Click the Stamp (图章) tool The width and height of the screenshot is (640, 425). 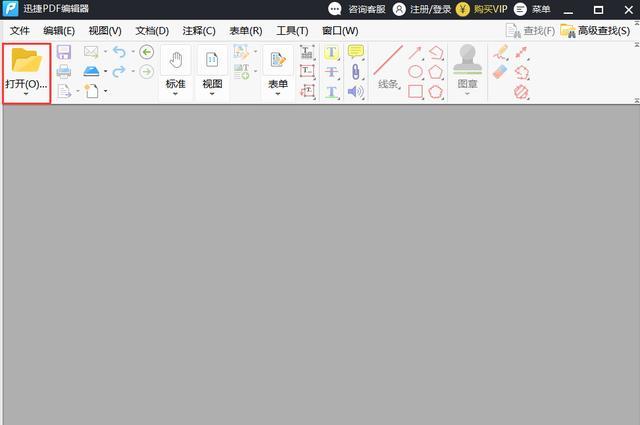coord(468,60)
